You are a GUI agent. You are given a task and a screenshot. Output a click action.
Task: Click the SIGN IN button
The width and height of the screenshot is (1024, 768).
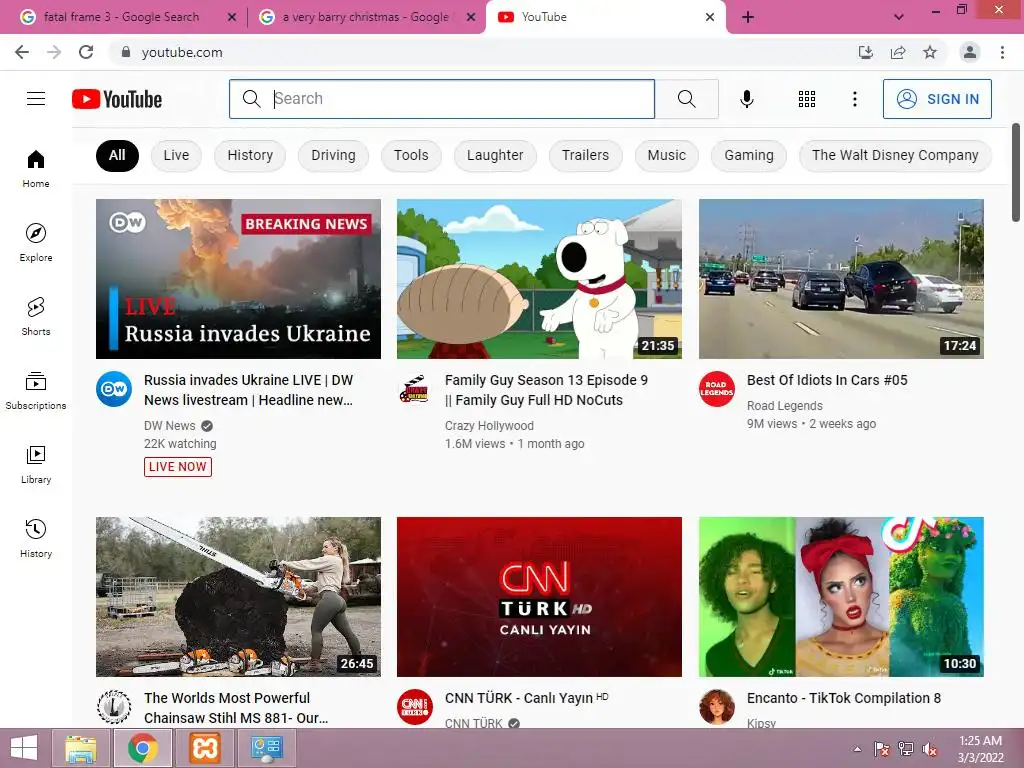(937, 99)
